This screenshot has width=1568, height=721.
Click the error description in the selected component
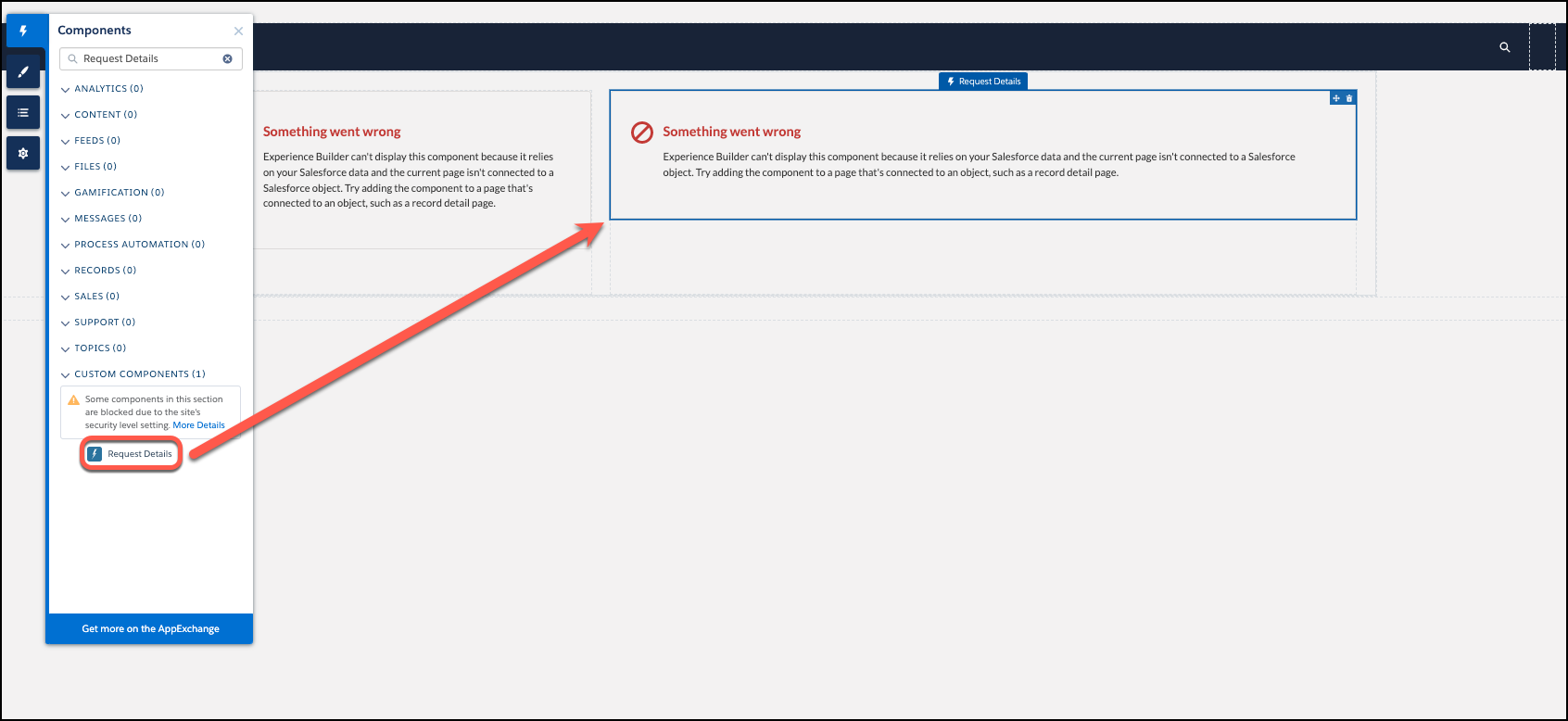[979, 165]
